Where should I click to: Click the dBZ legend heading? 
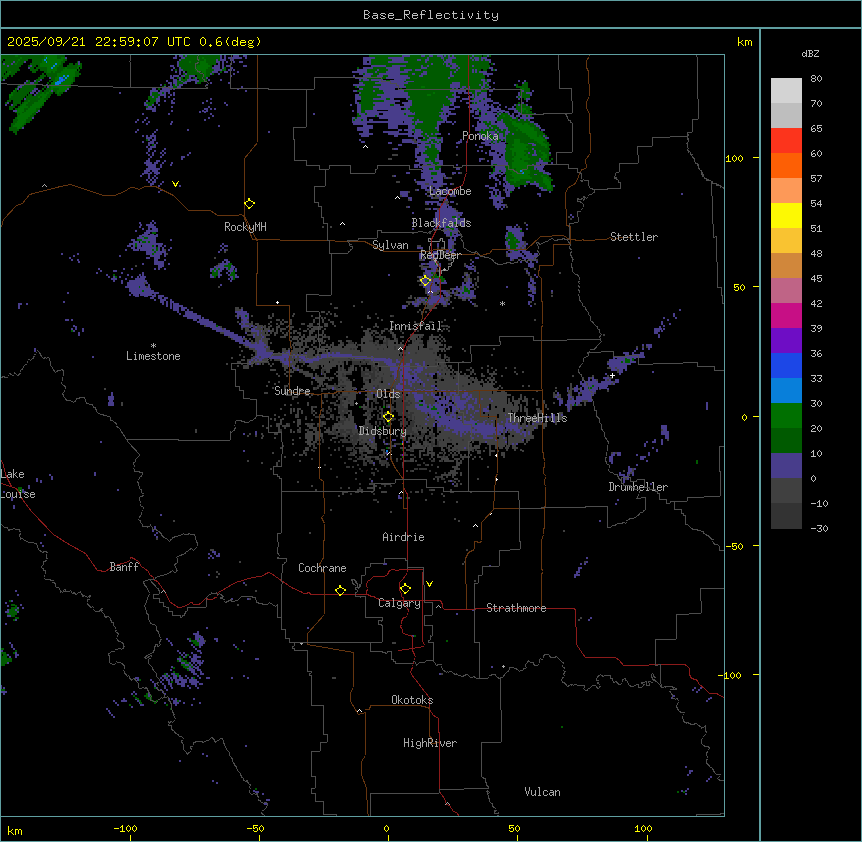click(811, 53)
